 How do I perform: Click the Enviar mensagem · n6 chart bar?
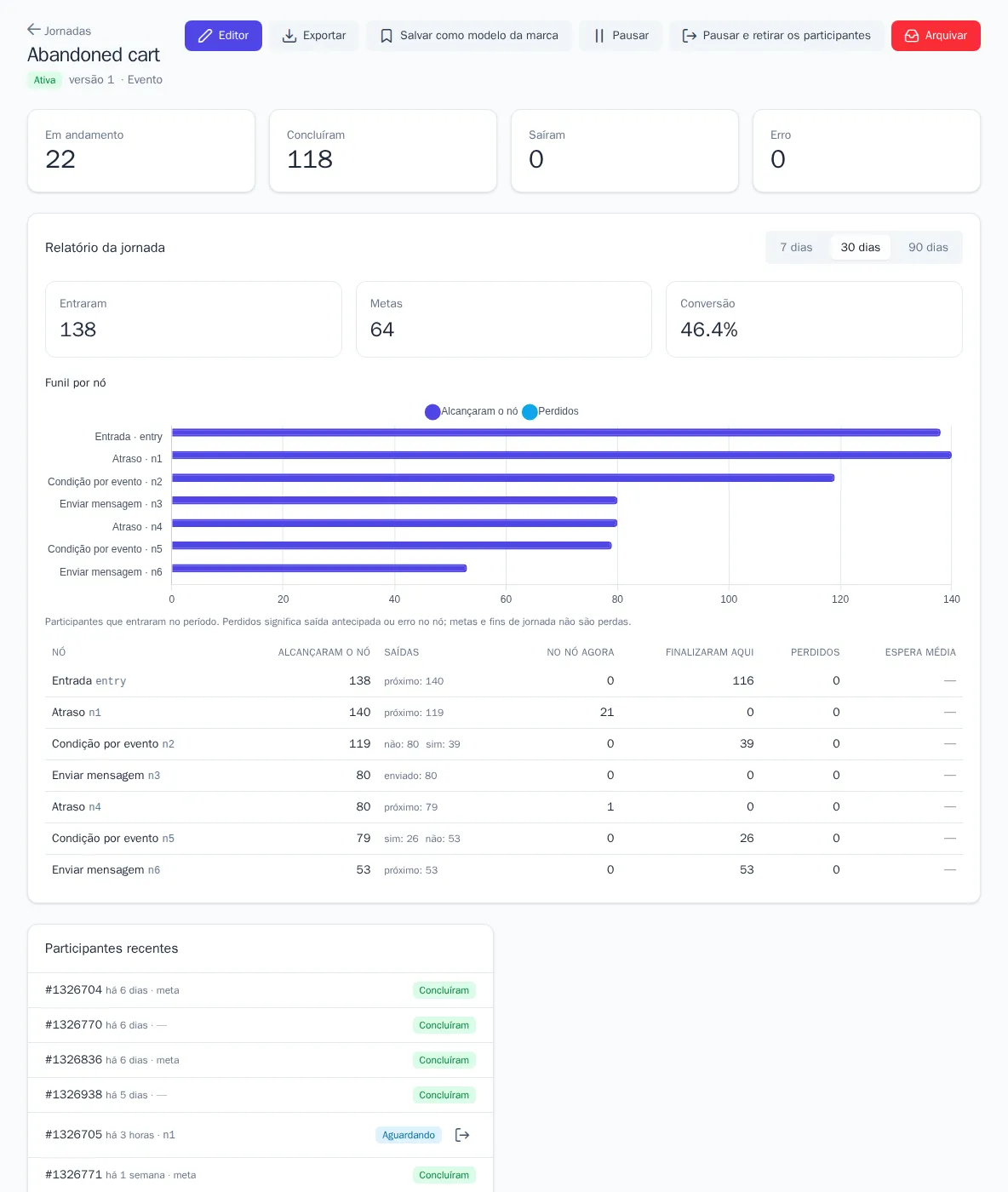point(319,568)
